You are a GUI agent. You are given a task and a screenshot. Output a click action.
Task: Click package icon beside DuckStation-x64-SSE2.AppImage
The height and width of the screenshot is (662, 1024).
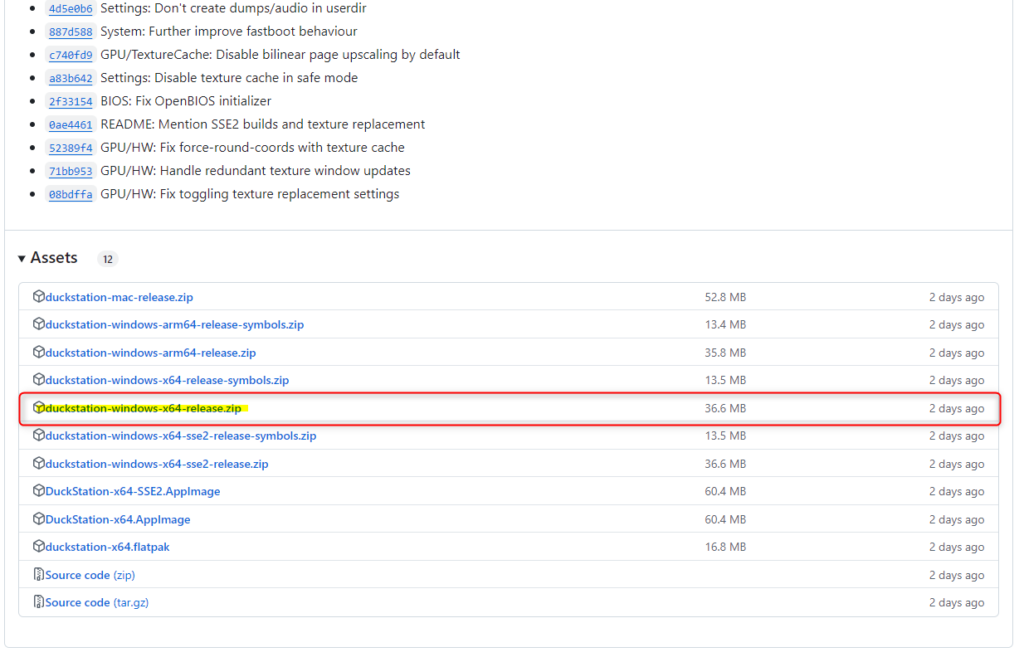39,490
